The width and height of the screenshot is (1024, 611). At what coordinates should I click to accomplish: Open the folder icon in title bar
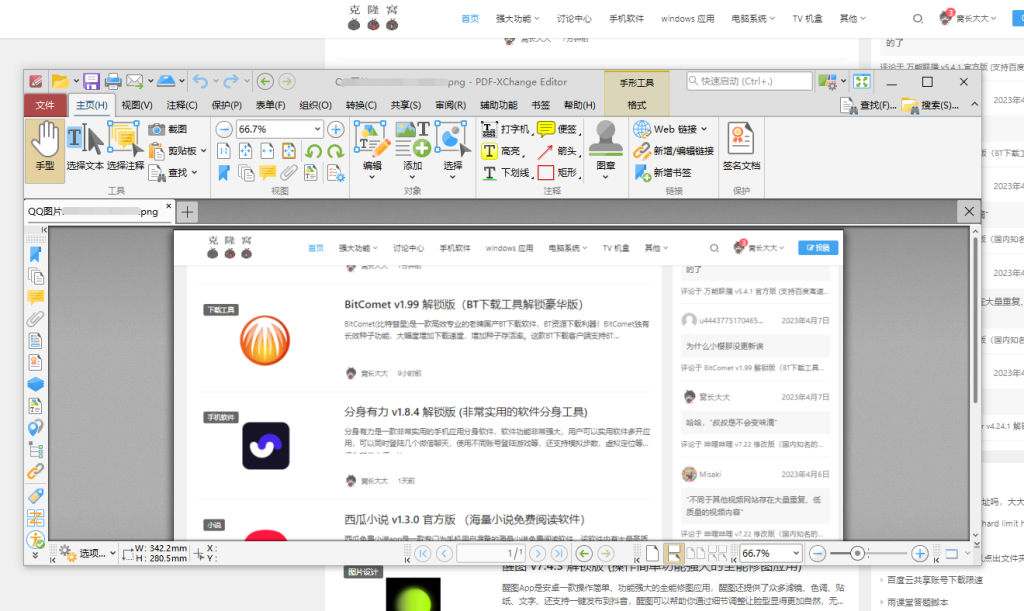[x=60, y=82]
